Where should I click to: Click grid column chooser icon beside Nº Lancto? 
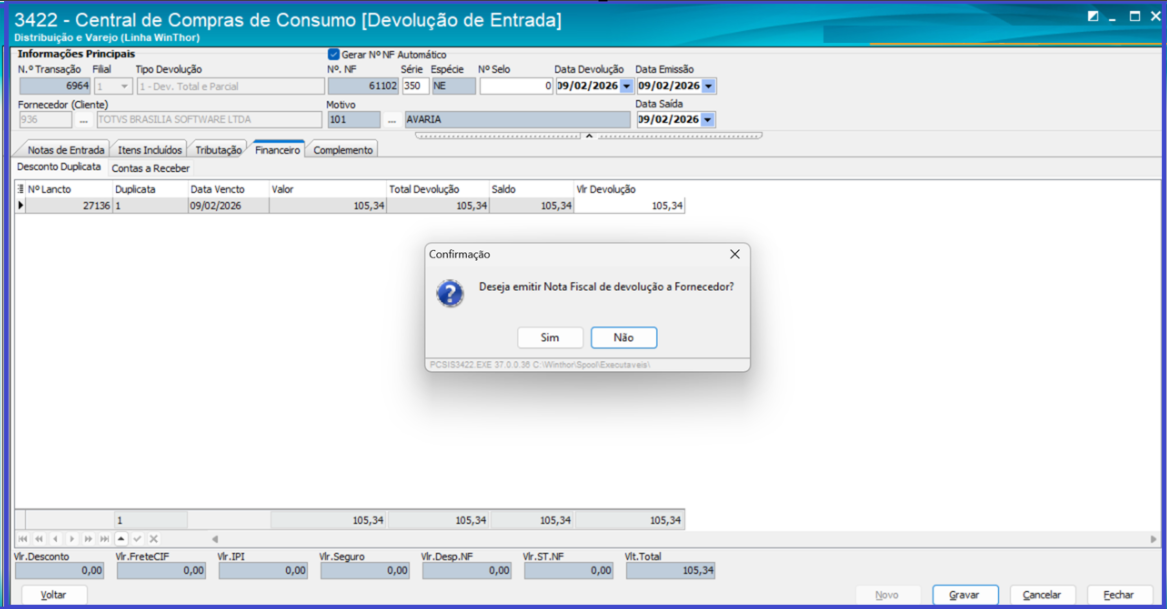[x=20, y=189]
